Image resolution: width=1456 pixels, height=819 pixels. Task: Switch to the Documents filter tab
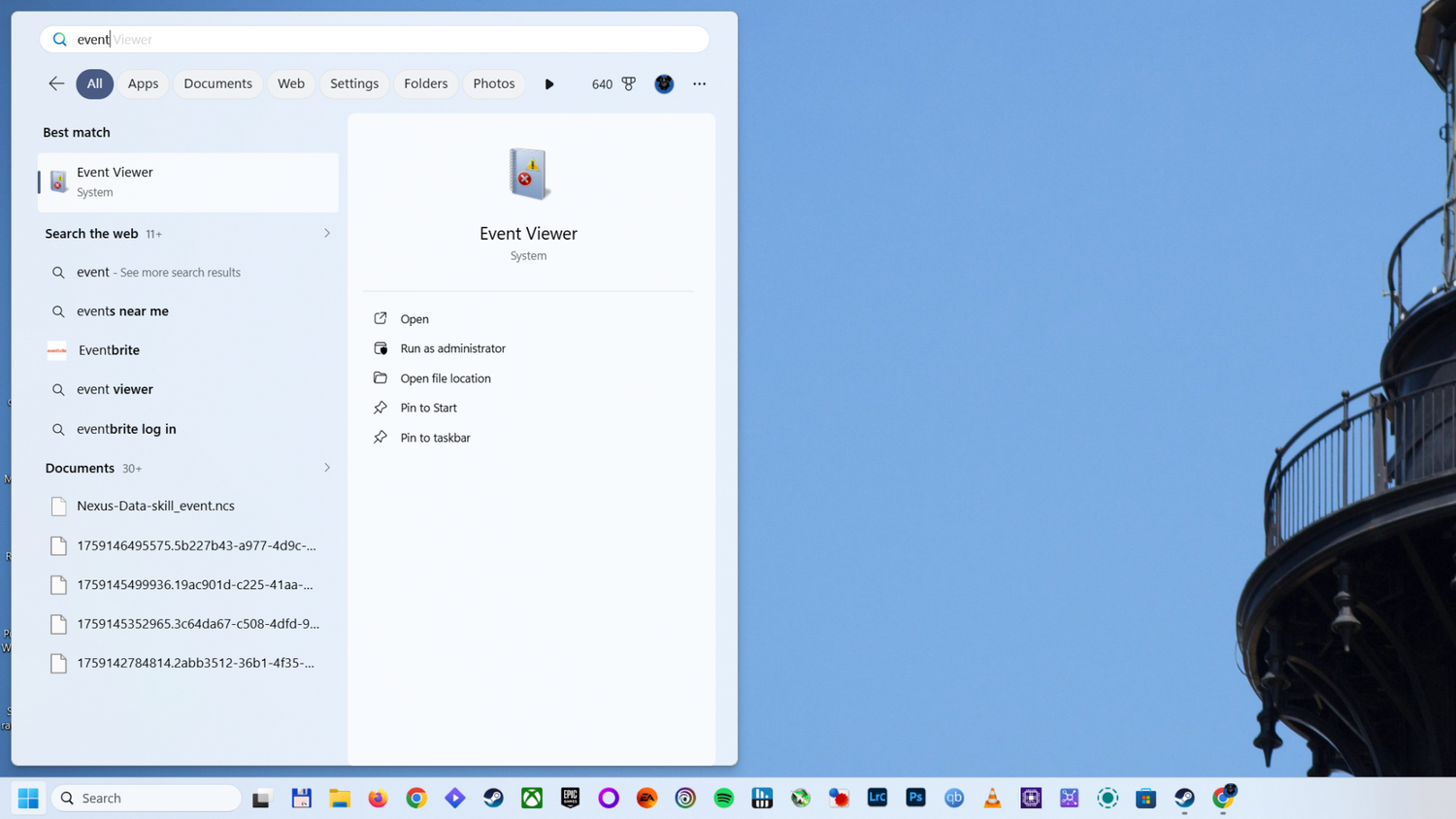(217, 83)
